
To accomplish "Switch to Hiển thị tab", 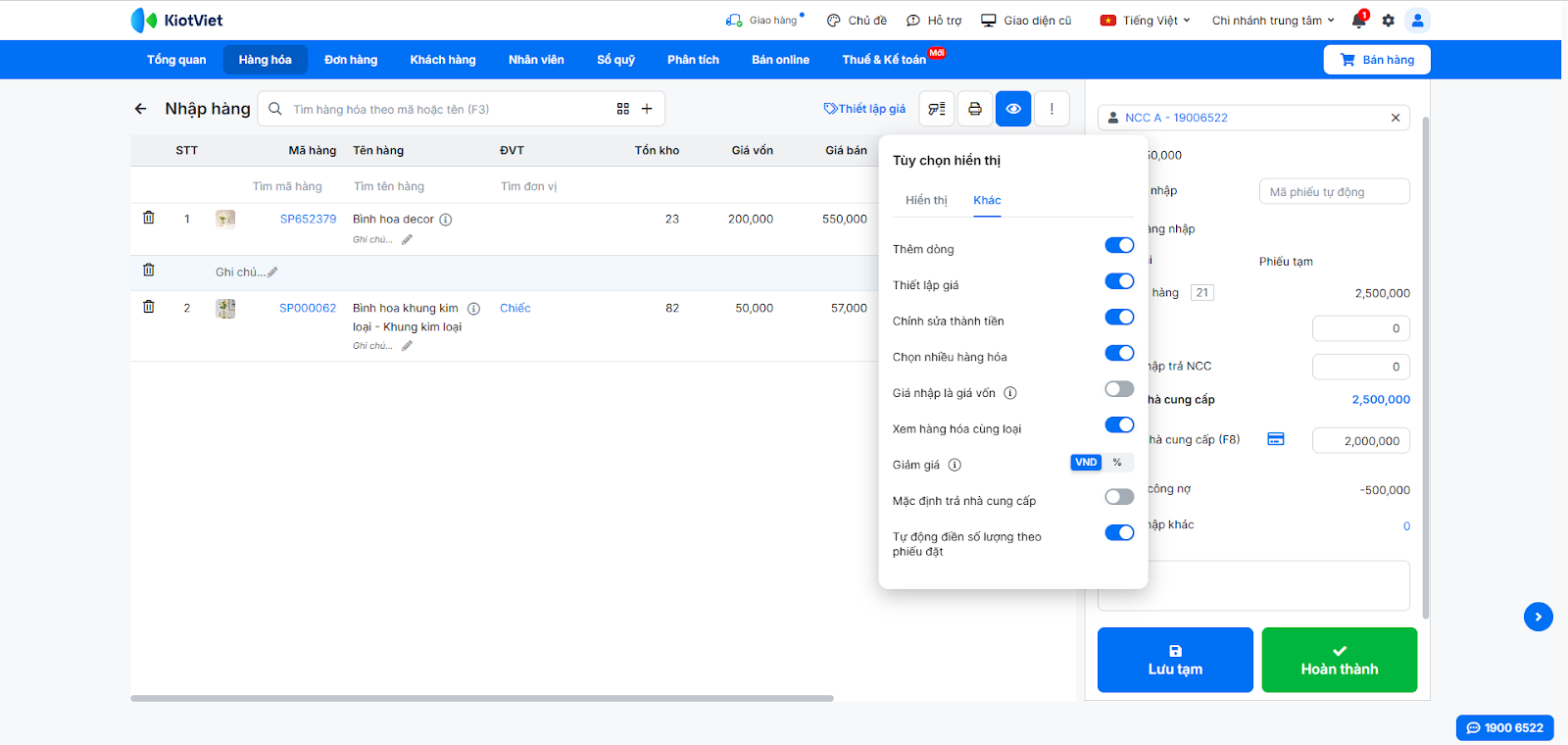I will (x=926, y=200).
